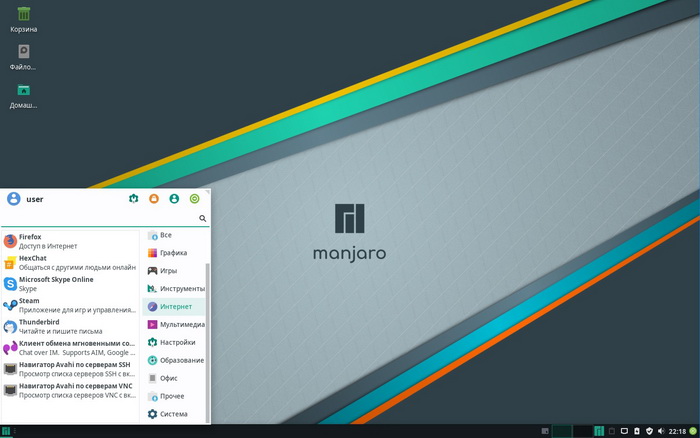700x438 pixels.
Task: Click the green Manjaro tray icon
Action: click(x=599, y=431)
